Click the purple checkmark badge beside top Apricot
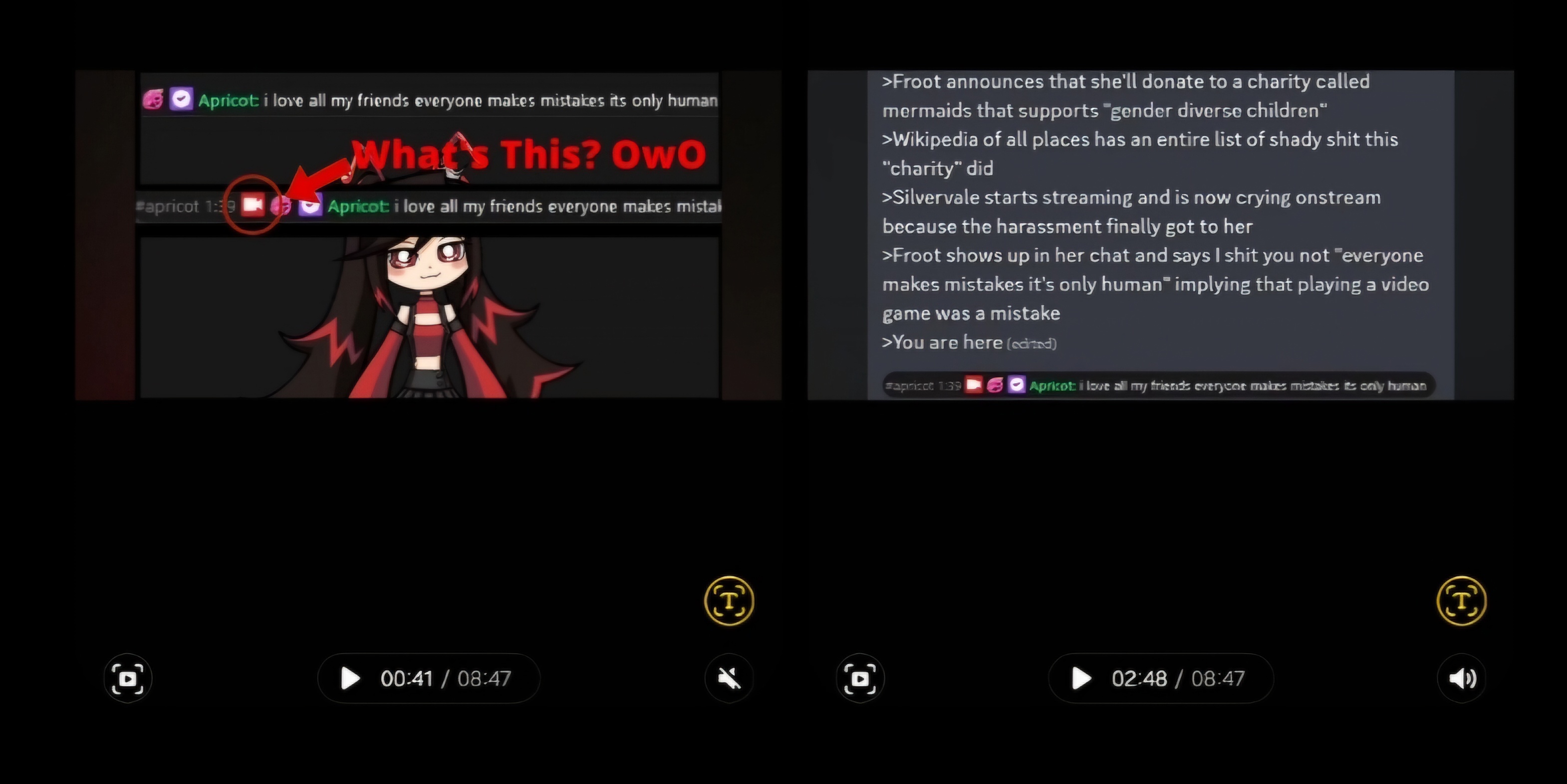 (x=181, y=99)
